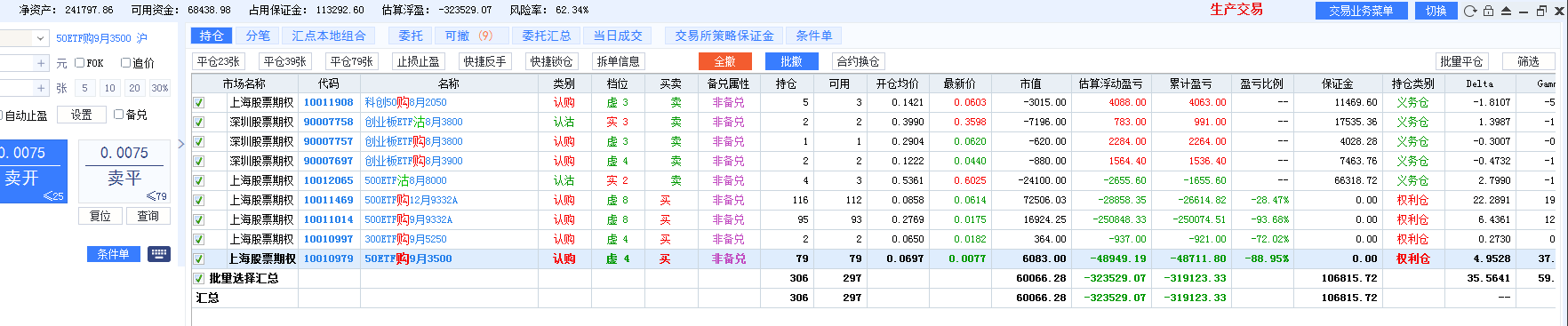The width and height of the screenshot is (1568, 326).
Task: Click the plus stepper beside 张 quantity field
Action: (x=41, y=88)
